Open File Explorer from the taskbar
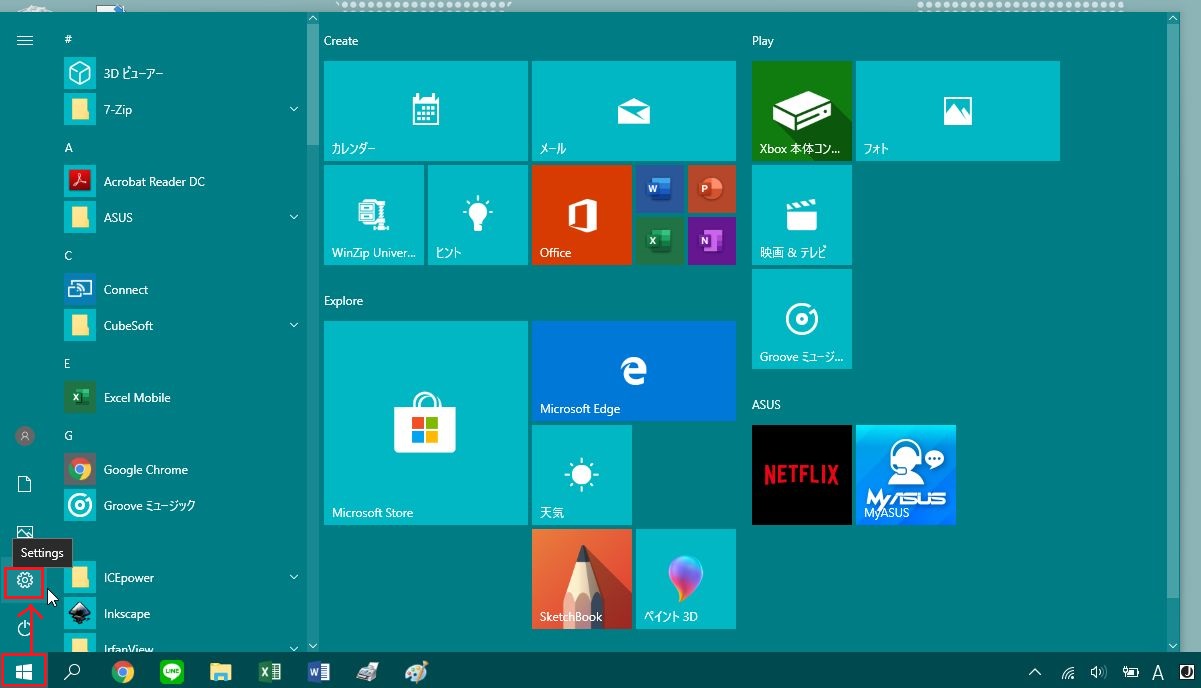 pos(221,672)
